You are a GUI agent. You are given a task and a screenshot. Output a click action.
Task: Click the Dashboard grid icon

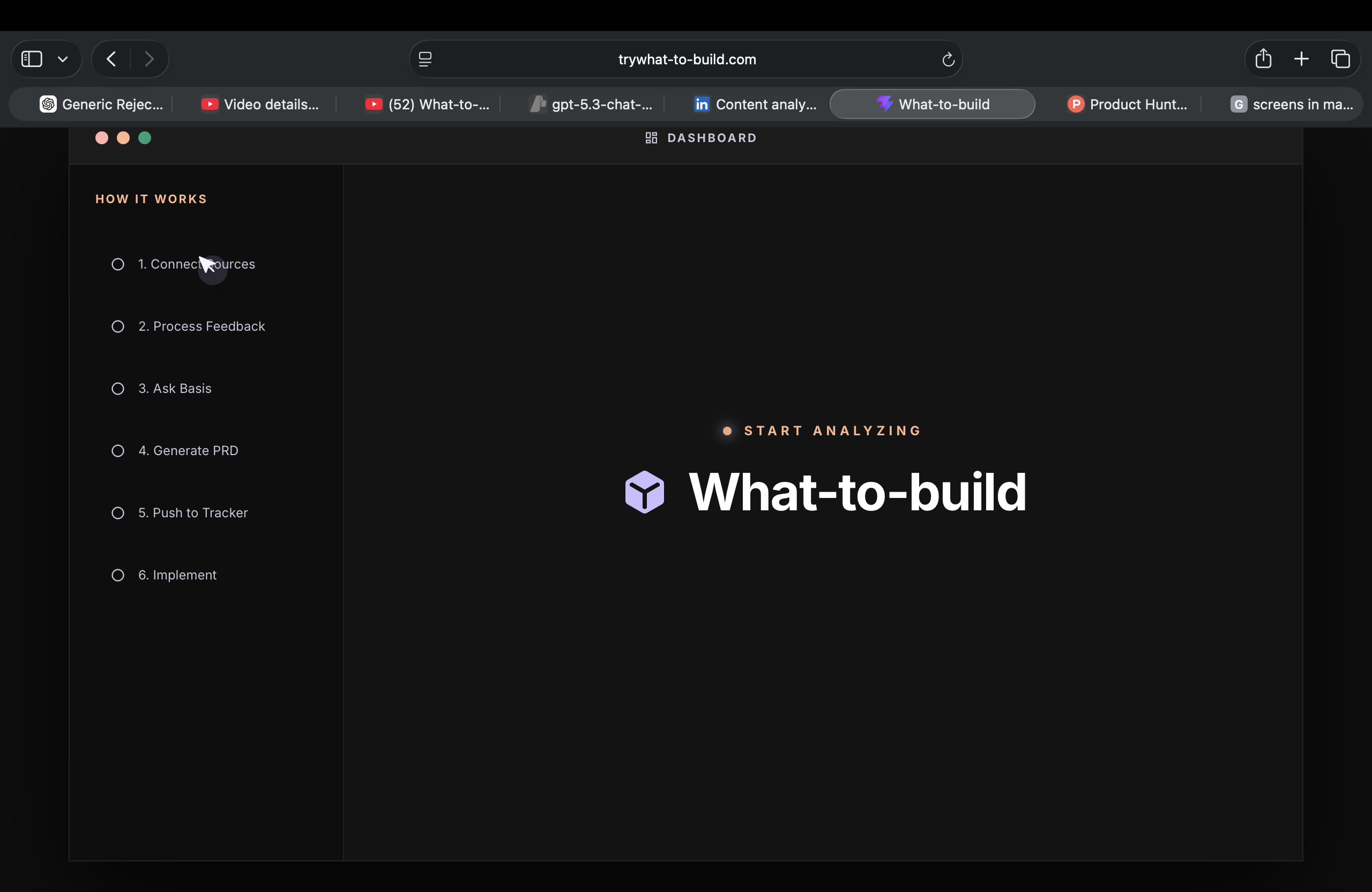point(651,137)
